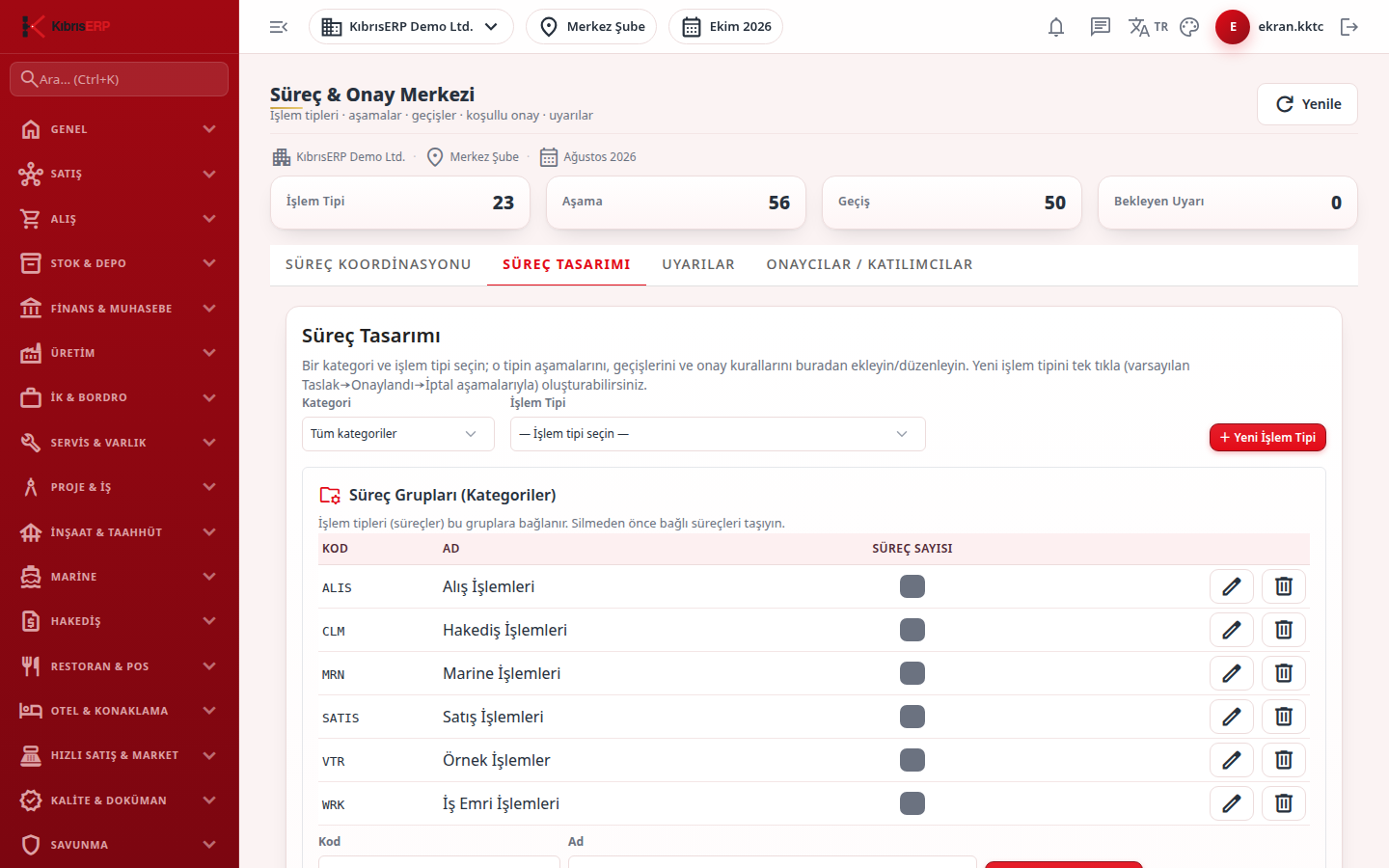Screen dimensions: 1389x868
Task: Expand the SATIŞ sidebar section
Action: coord(120,174)
